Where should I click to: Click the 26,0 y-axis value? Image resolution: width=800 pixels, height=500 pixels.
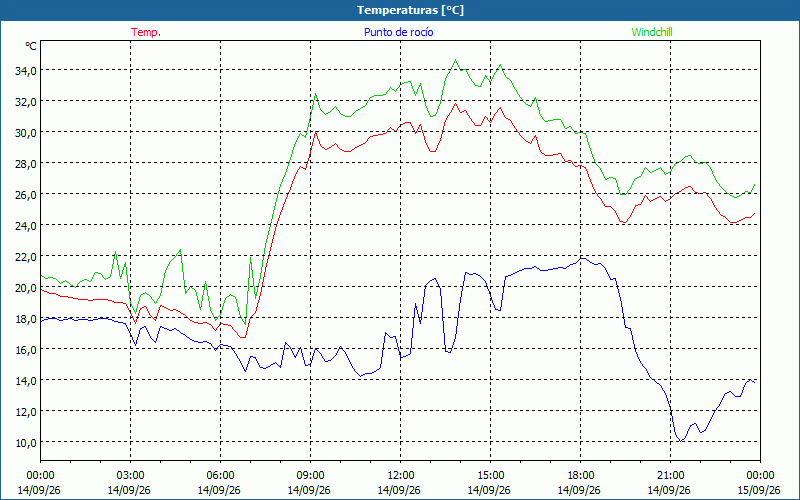click(26, 195)
